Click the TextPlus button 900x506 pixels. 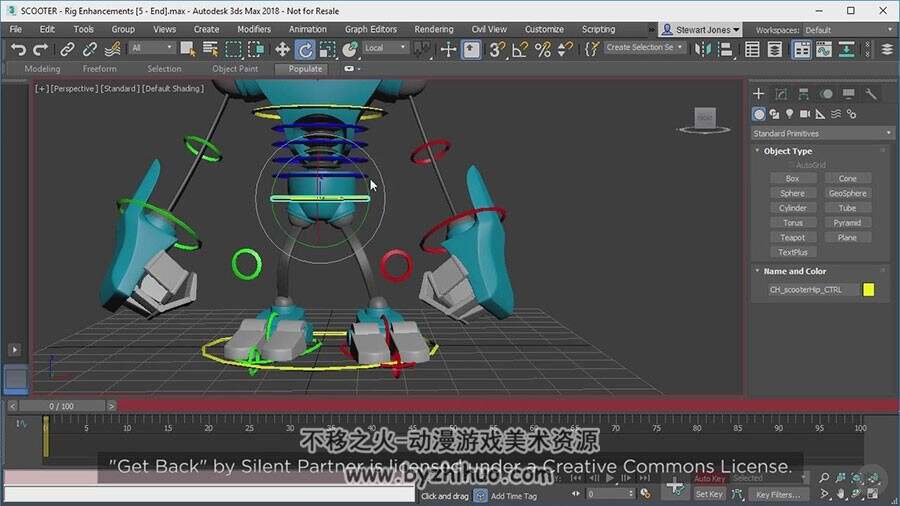tap(792, 252)
